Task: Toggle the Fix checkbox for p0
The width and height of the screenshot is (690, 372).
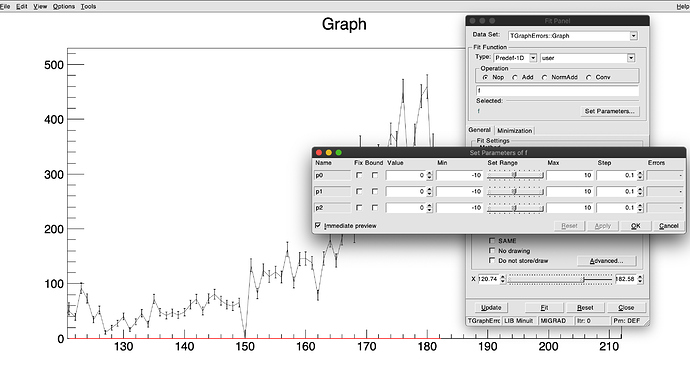Action: tap(359, 175)
